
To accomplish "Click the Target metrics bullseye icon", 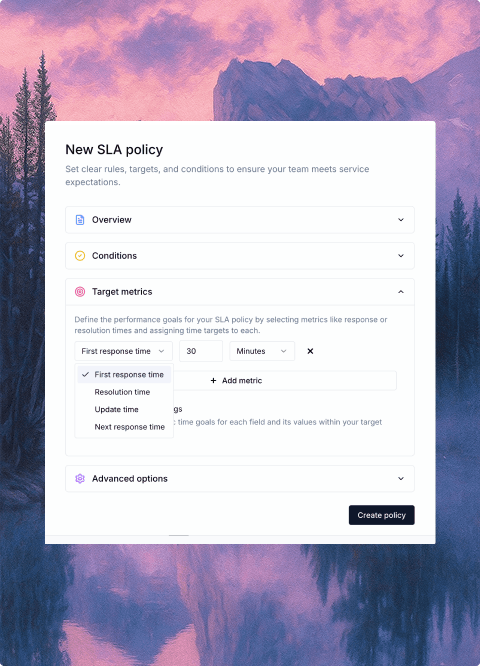I will click(x=80, y=292).
